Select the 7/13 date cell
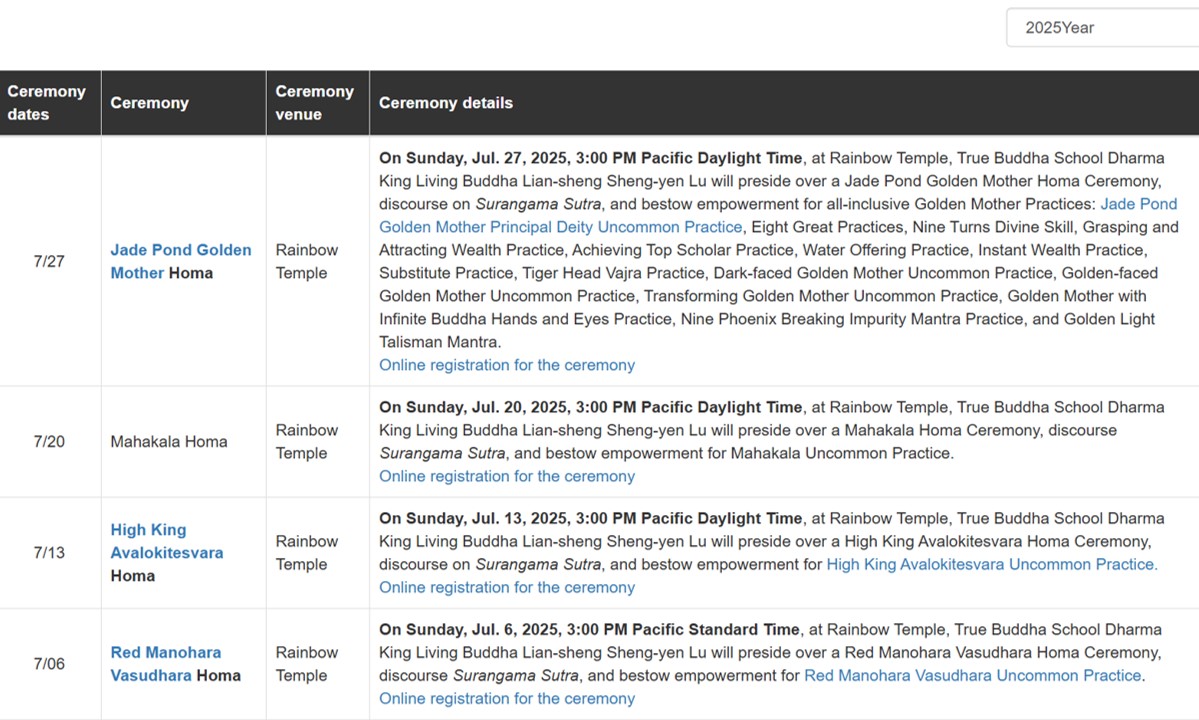This screenshot has width=1199, height=720. pos(49,553)
